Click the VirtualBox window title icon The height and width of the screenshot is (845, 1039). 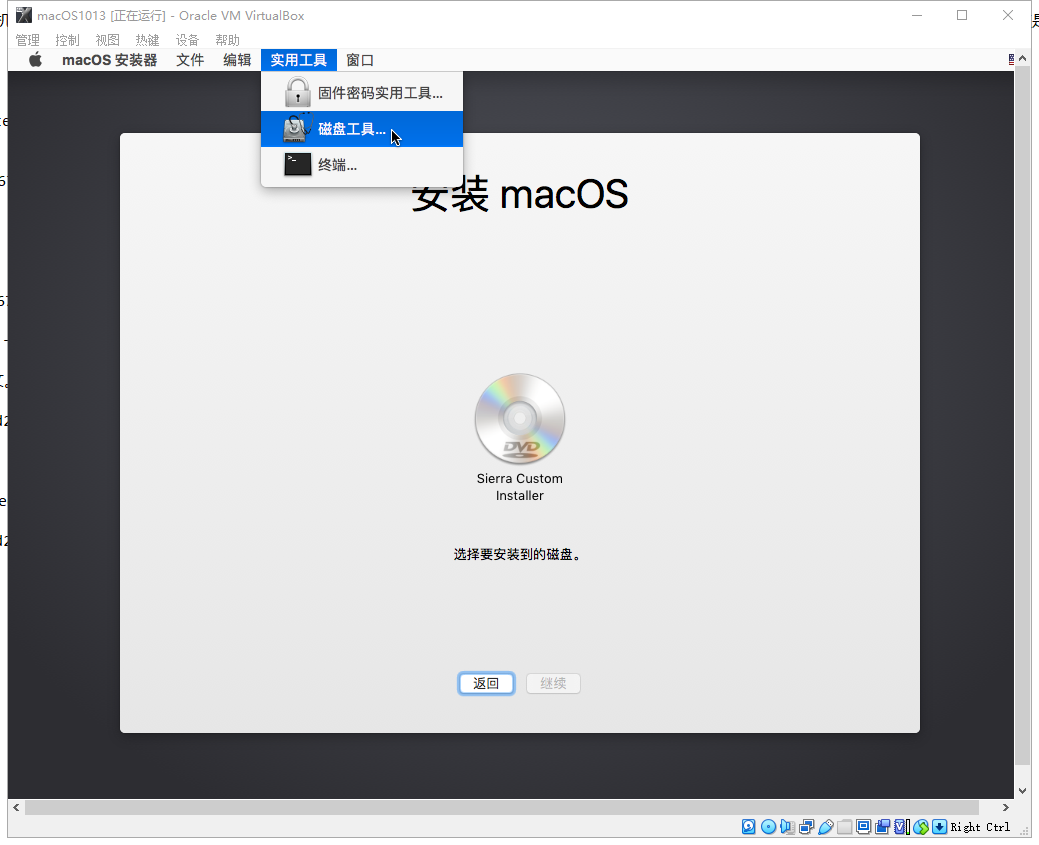point(24,15)
